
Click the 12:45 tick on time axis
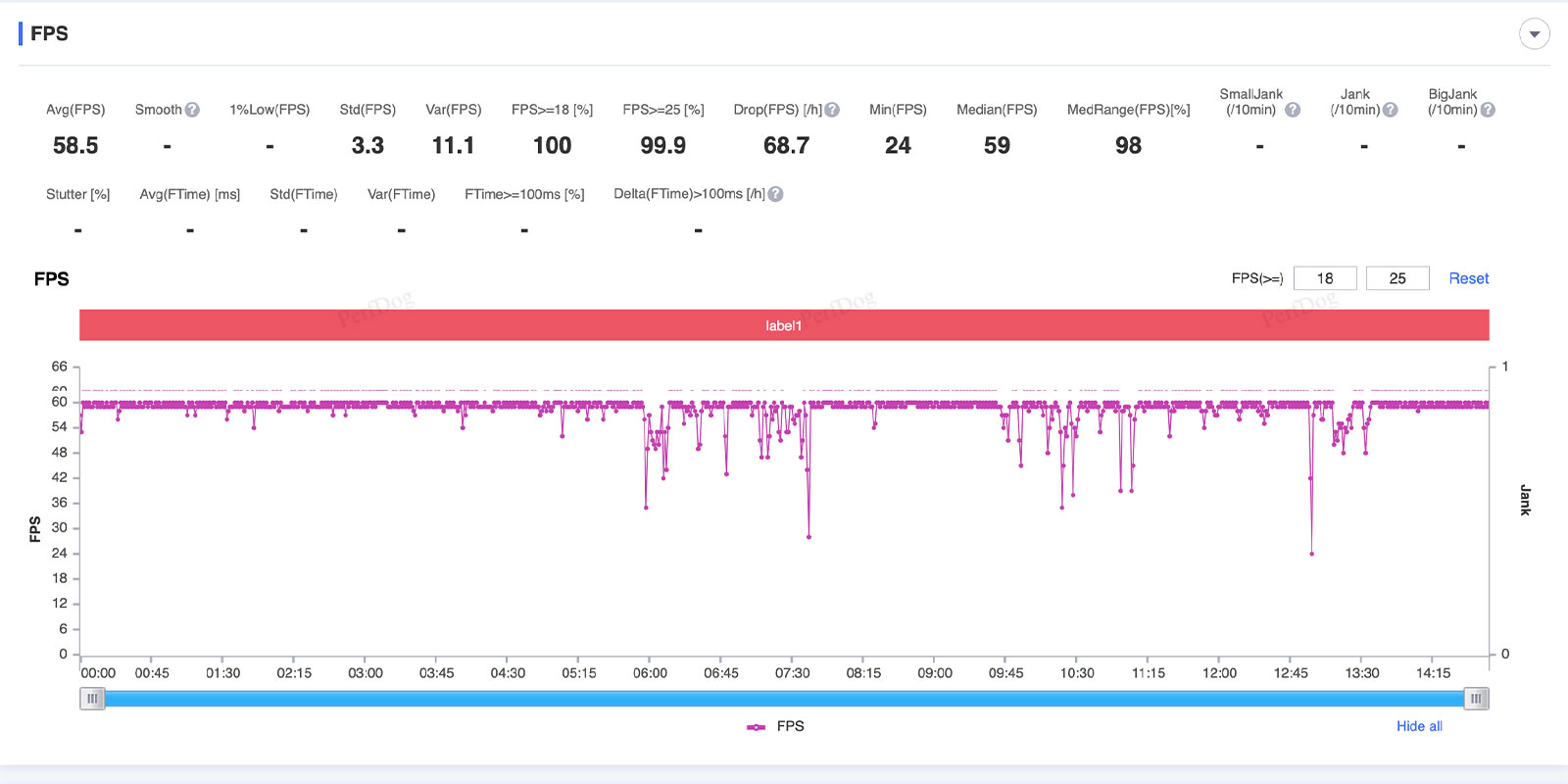tap(1291, 673)
